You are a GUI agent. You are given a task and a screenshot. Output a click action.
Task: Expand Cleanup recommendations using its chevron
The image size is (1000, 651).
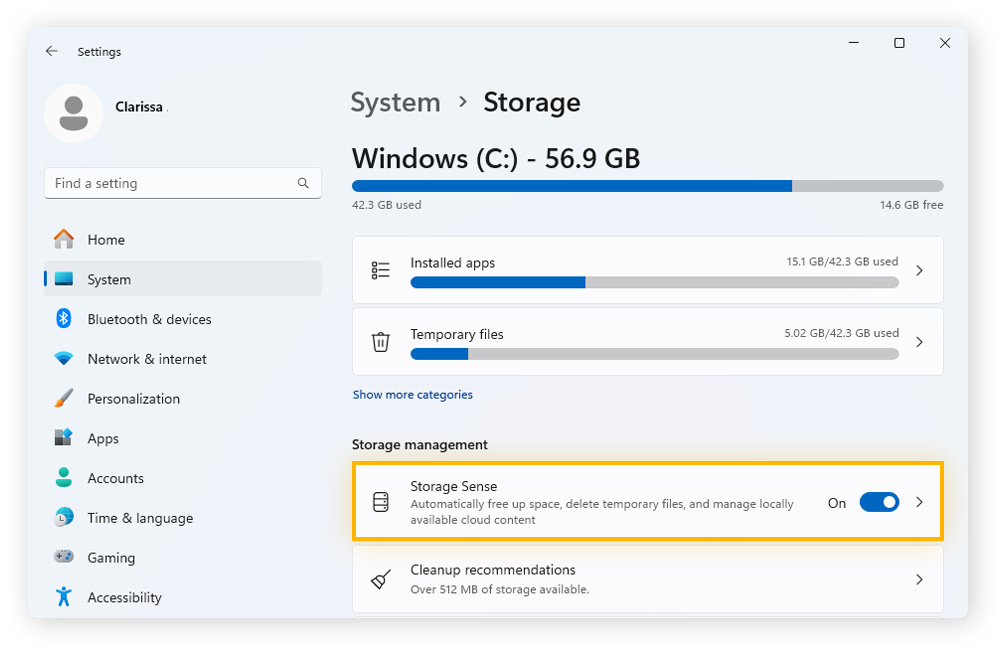919,578
